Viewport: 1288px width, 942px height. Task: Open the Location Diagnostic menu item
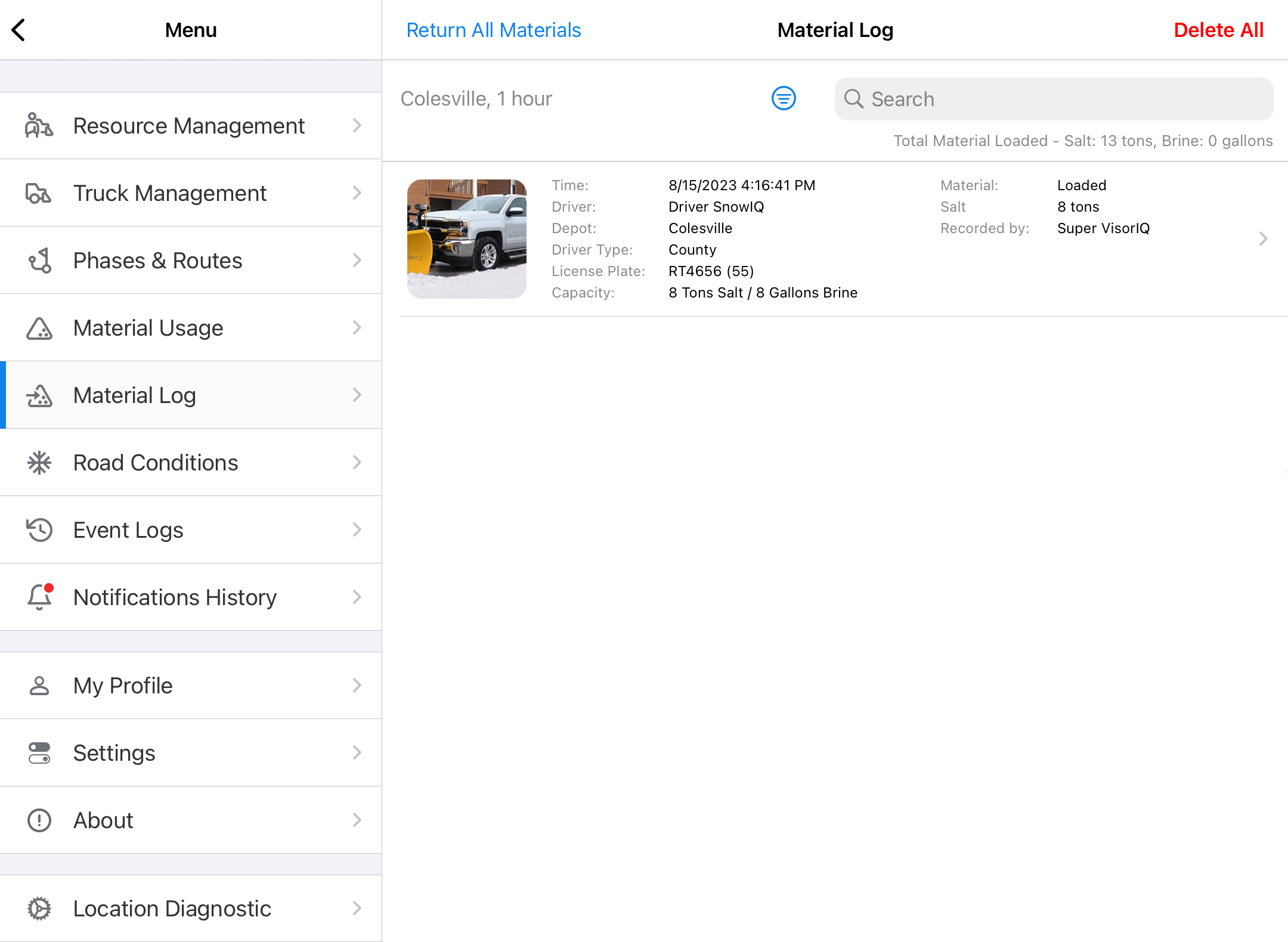click(172, 909)
